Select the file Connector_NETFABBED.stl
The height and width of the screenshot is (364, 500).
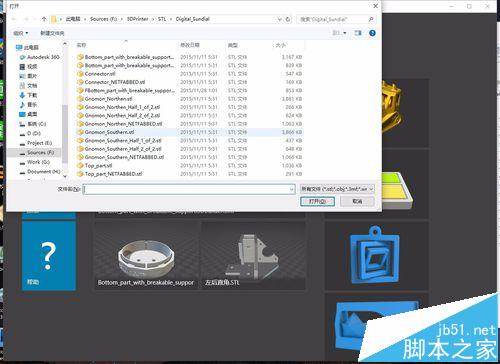(x=189, y=82)
